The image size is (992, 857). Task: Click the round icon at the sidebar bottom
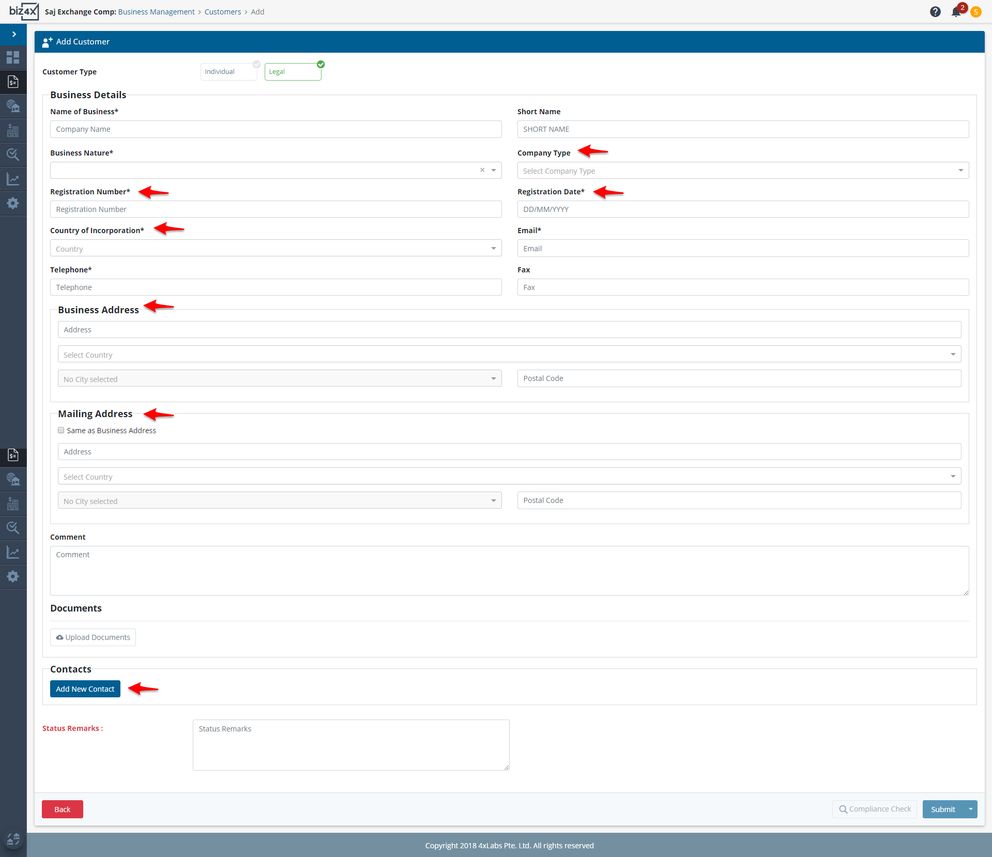pos(13,840)
